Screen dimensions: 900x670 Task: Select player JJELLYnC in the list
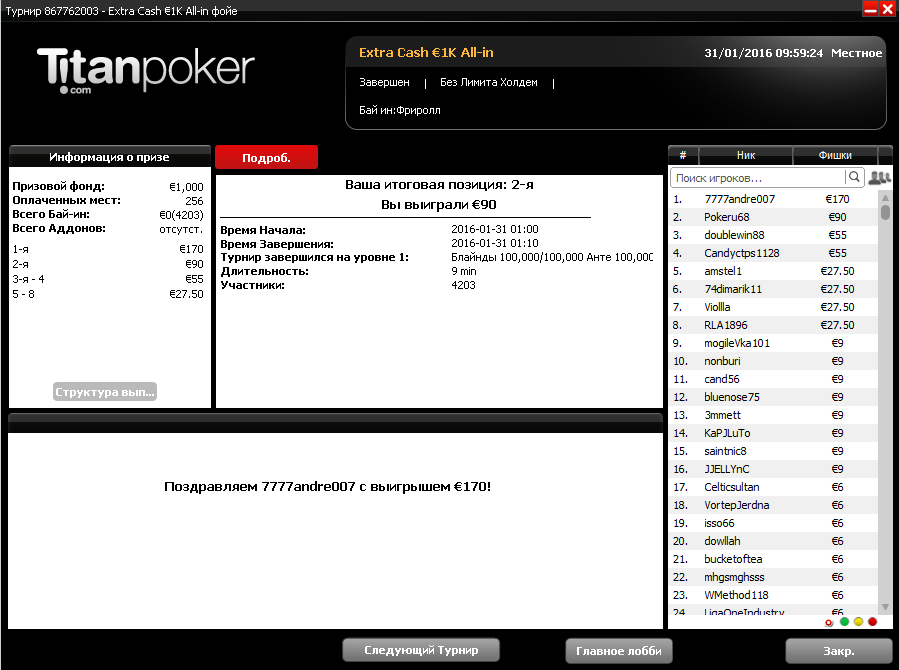click(x=773, y=469)
